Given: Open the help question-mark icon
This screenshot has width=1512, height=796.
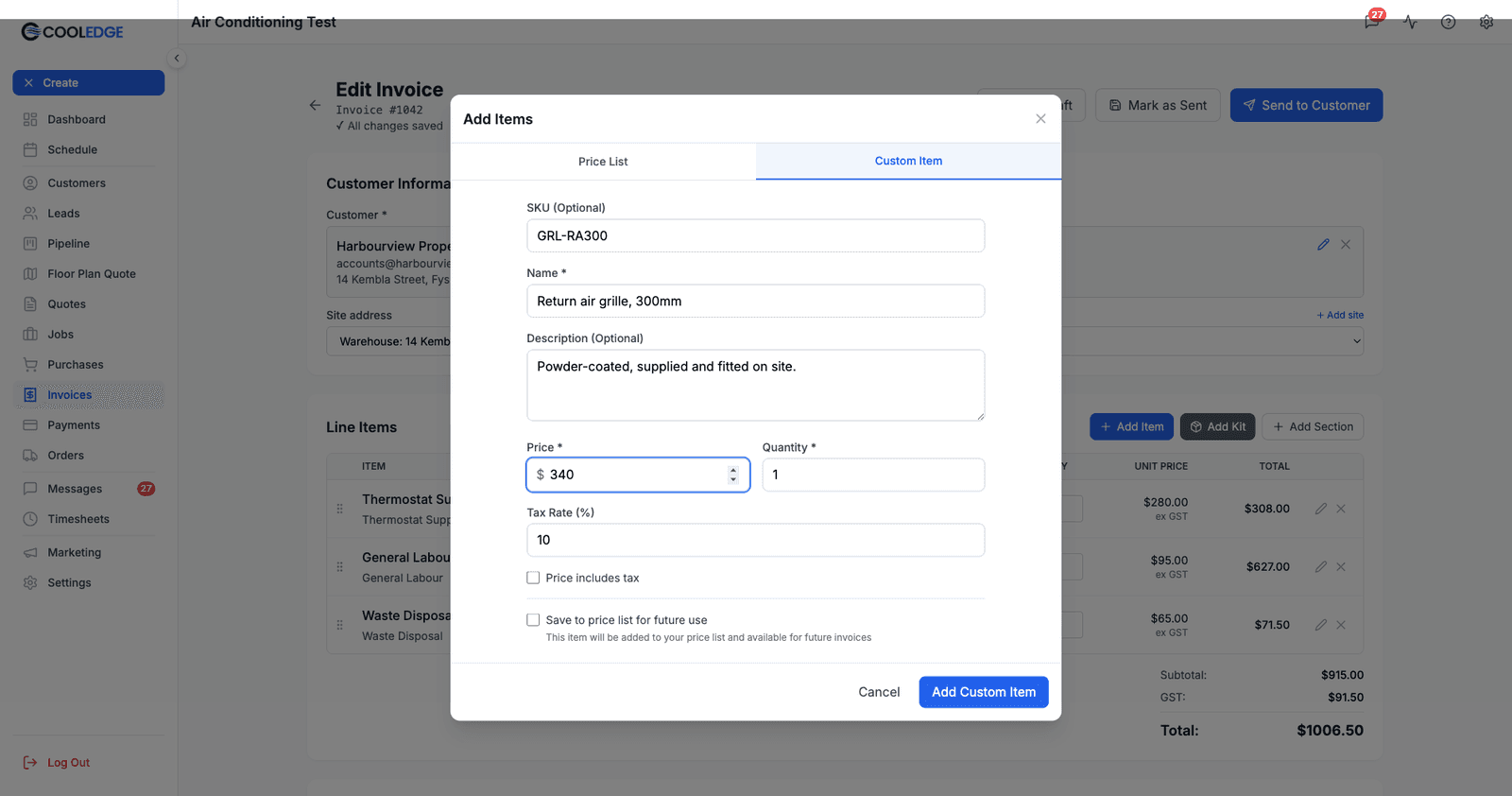Looking at the screenshot, I should [1448, 22].
